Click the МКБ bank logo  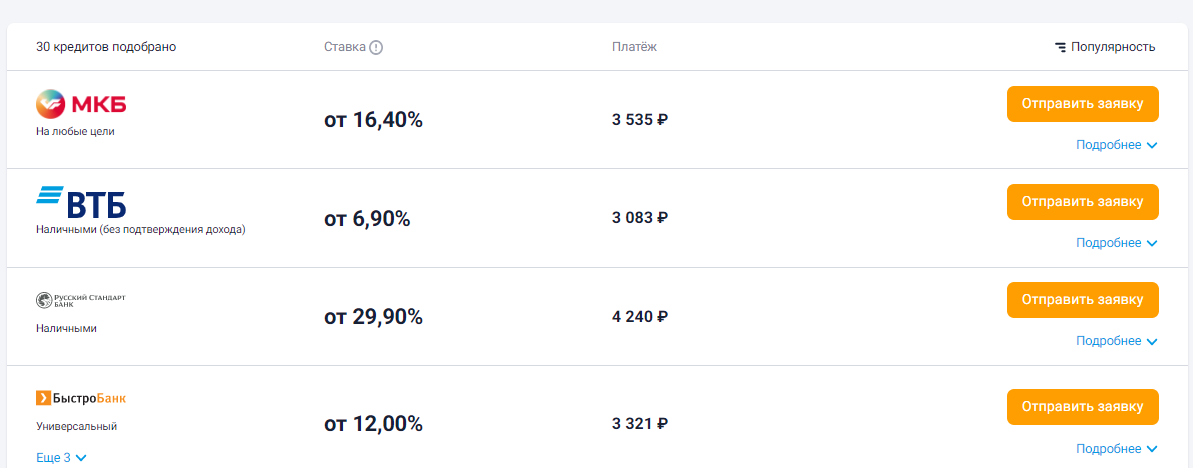click(x=81, y=104)
